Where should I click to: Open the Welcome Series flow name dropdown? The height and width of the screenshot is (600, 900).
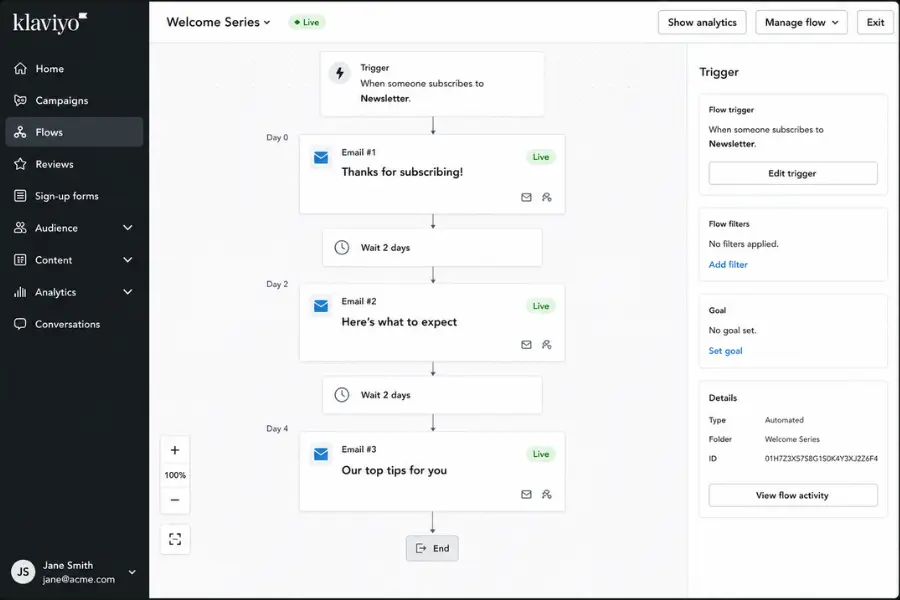pyautogui.click(x=218, y=22)
